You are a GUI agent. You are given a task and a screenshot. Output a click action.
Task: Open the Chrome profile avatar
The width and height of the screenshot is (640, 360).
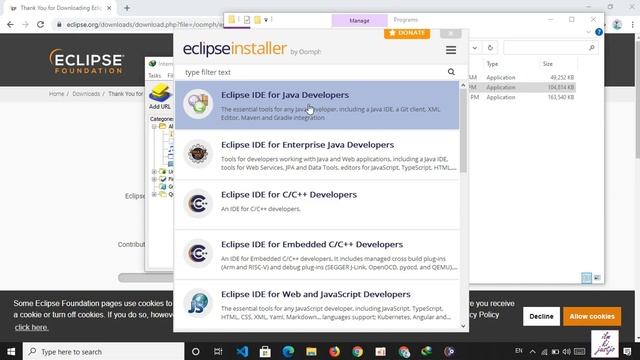[x=617, y=24]
